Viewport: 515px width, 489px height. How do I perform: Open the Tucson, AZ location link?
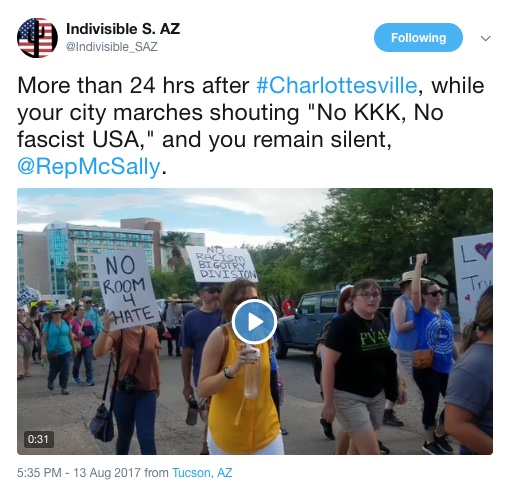[202, 472]
